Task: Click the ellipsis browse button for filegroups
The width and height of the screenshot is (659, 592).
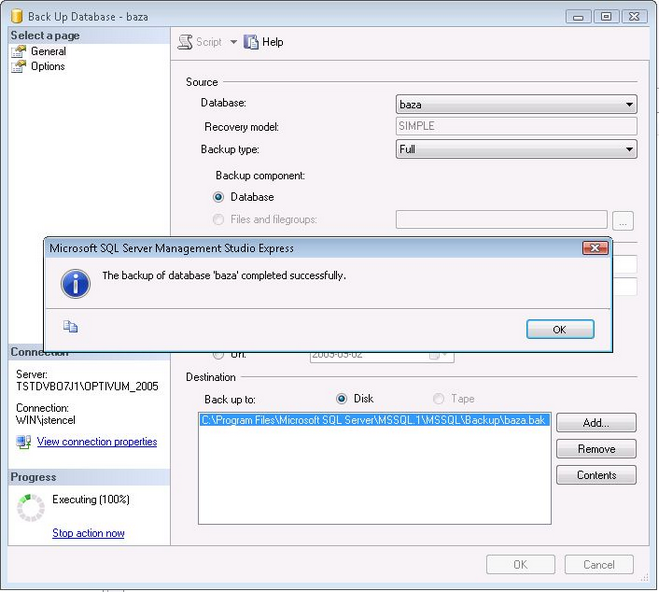Action: [x=623, y=221]
